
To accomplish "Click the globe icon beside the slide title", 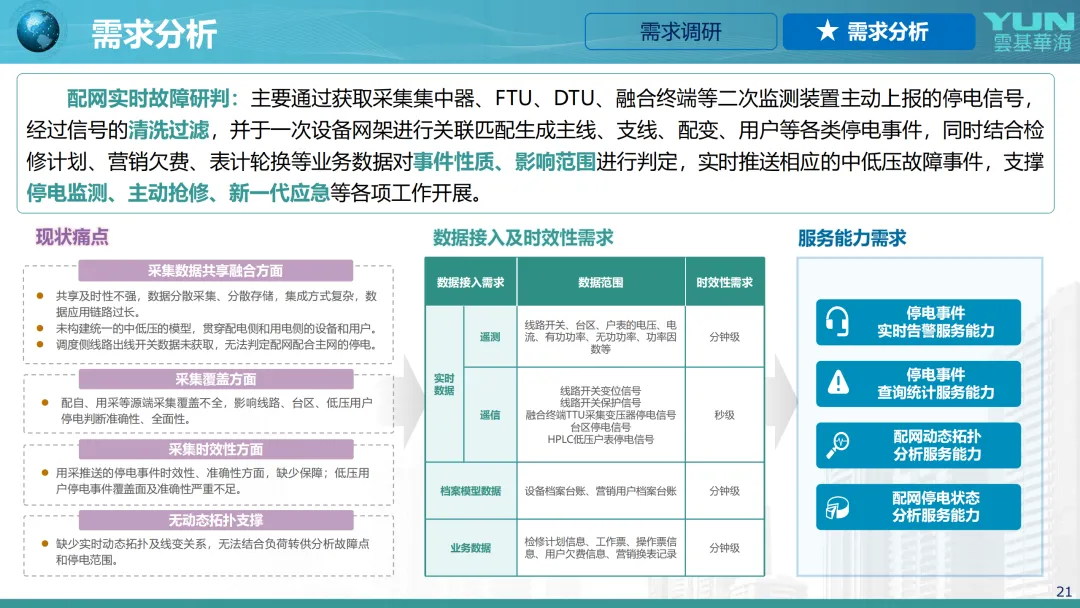I will pyautogui.click(x=37, y=31).
